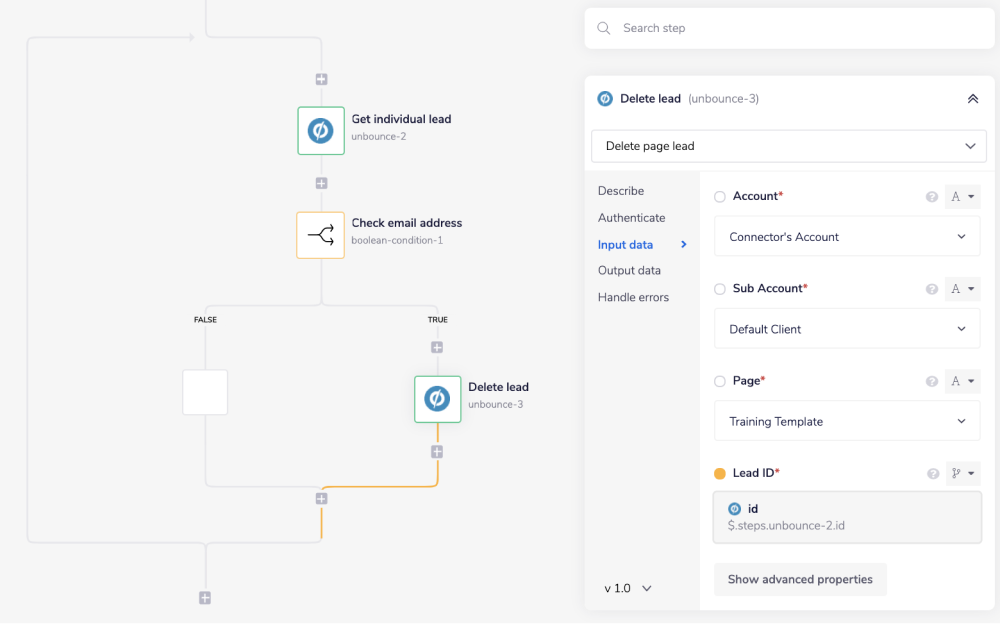Click help icon next to Sub Account
The image size is (1000, 624).
(x=932, y=289)
